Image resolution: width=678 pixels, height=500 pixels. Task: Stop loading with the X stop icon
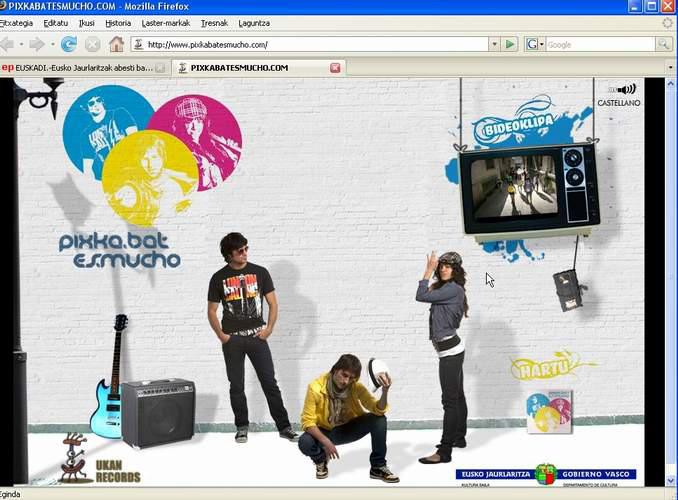point(92,44)
